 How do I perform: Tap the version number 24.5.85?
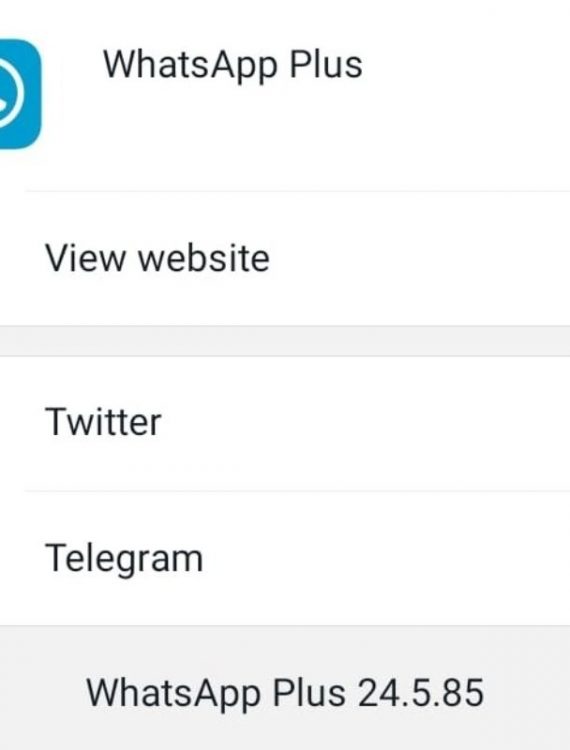coord(421,693)
